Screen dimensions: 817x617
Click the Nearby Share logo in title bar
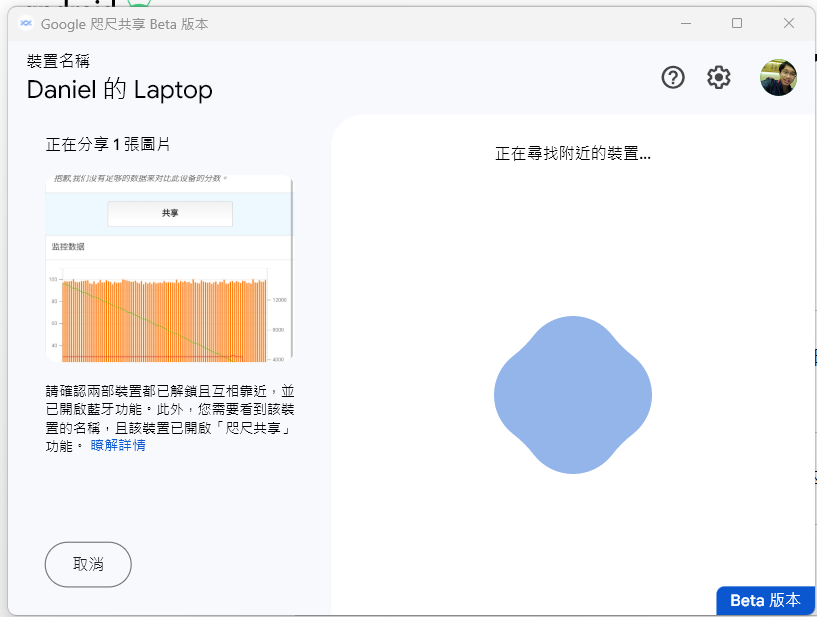coord(26,24)
